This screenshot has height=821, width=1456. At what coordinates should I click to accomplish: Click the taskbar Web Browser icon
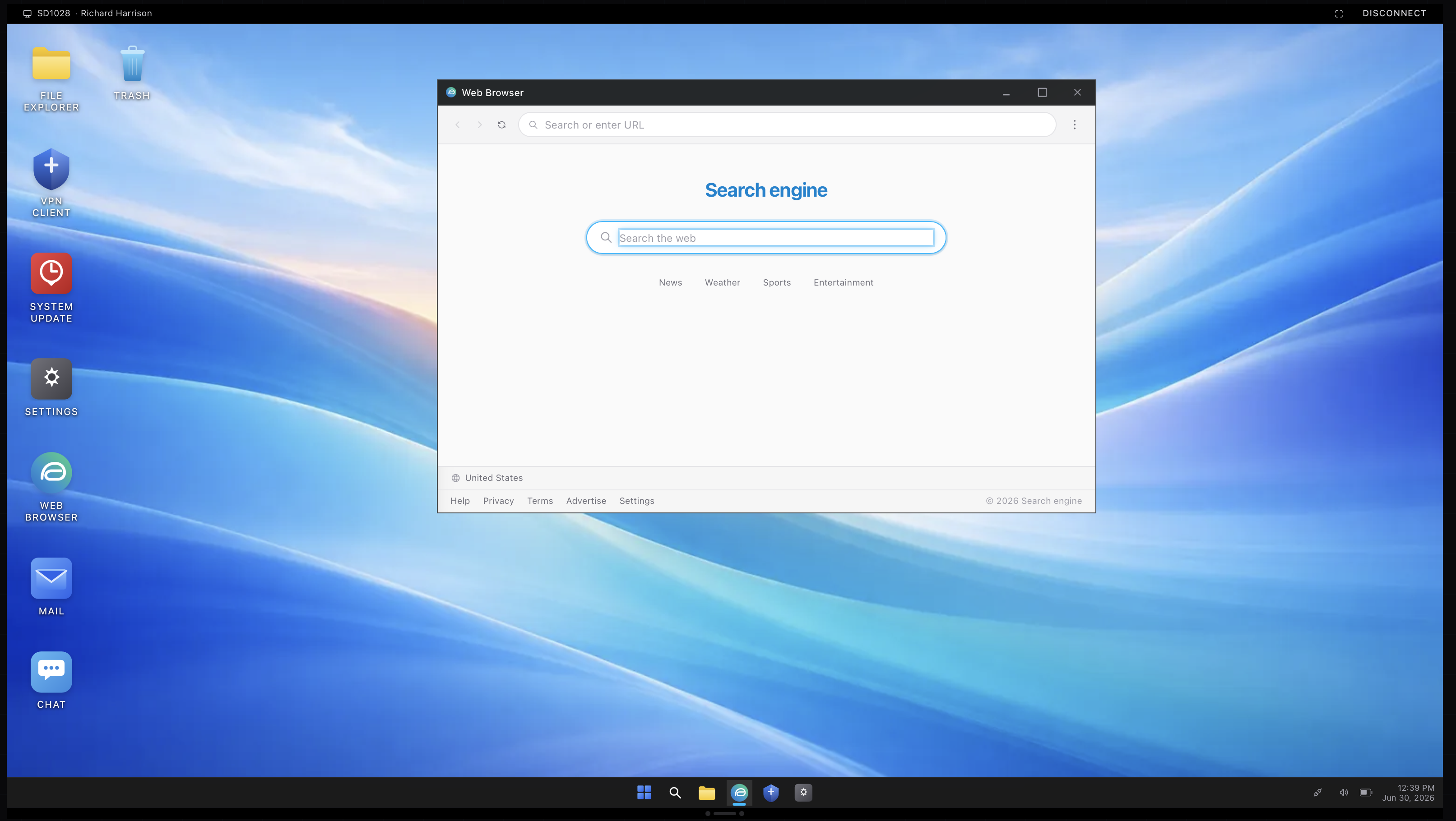click(739, 793)
